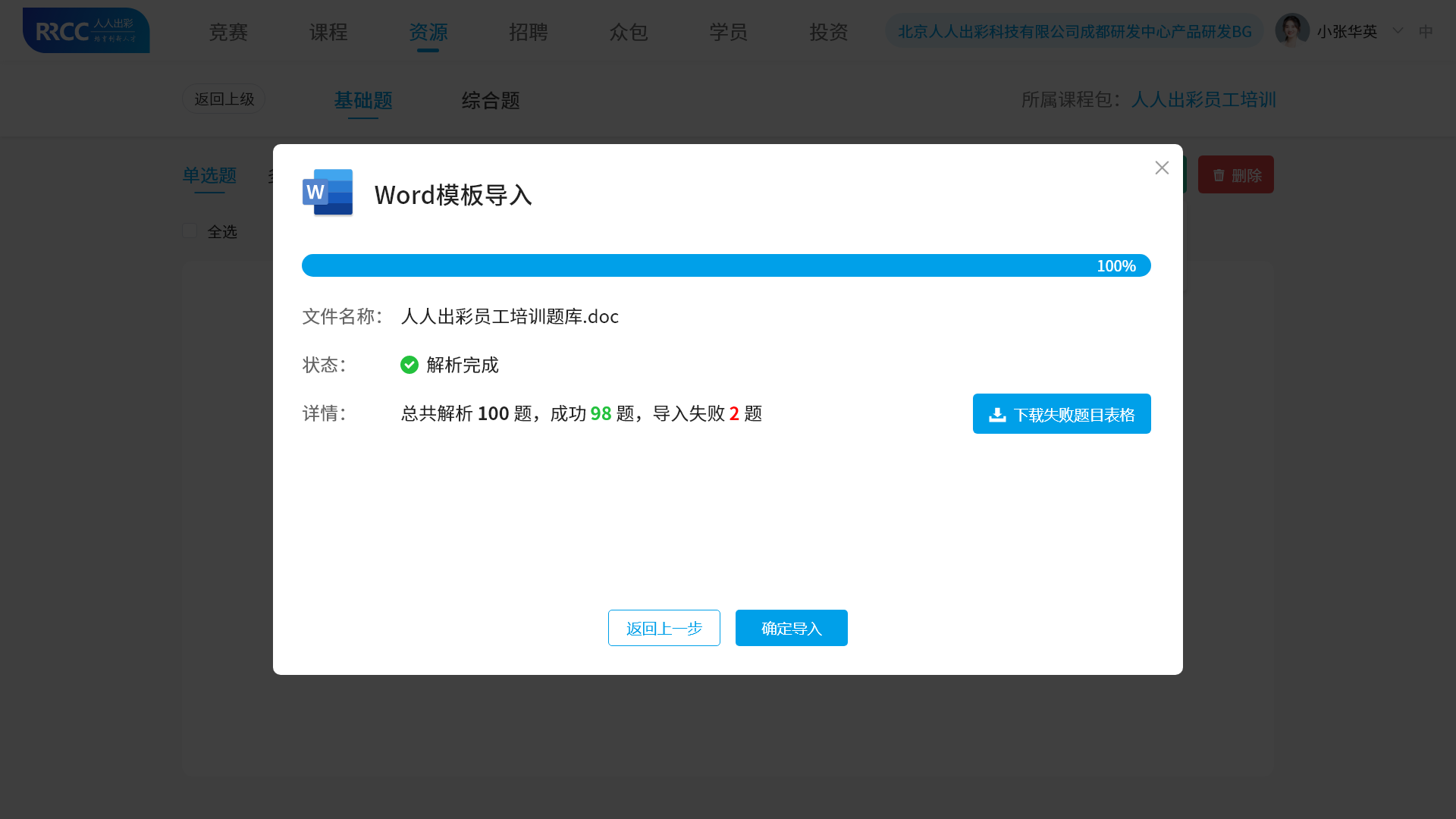Select the 单选题 tab
The width and height of the screenshot is (1456, 819).
(x=209, y=175)
